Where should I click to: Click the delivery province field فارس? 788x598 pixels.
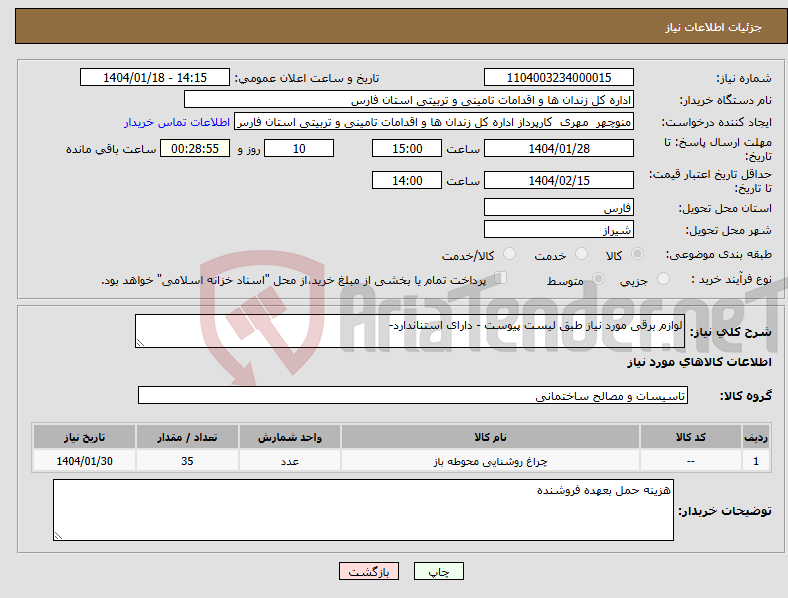559,207
